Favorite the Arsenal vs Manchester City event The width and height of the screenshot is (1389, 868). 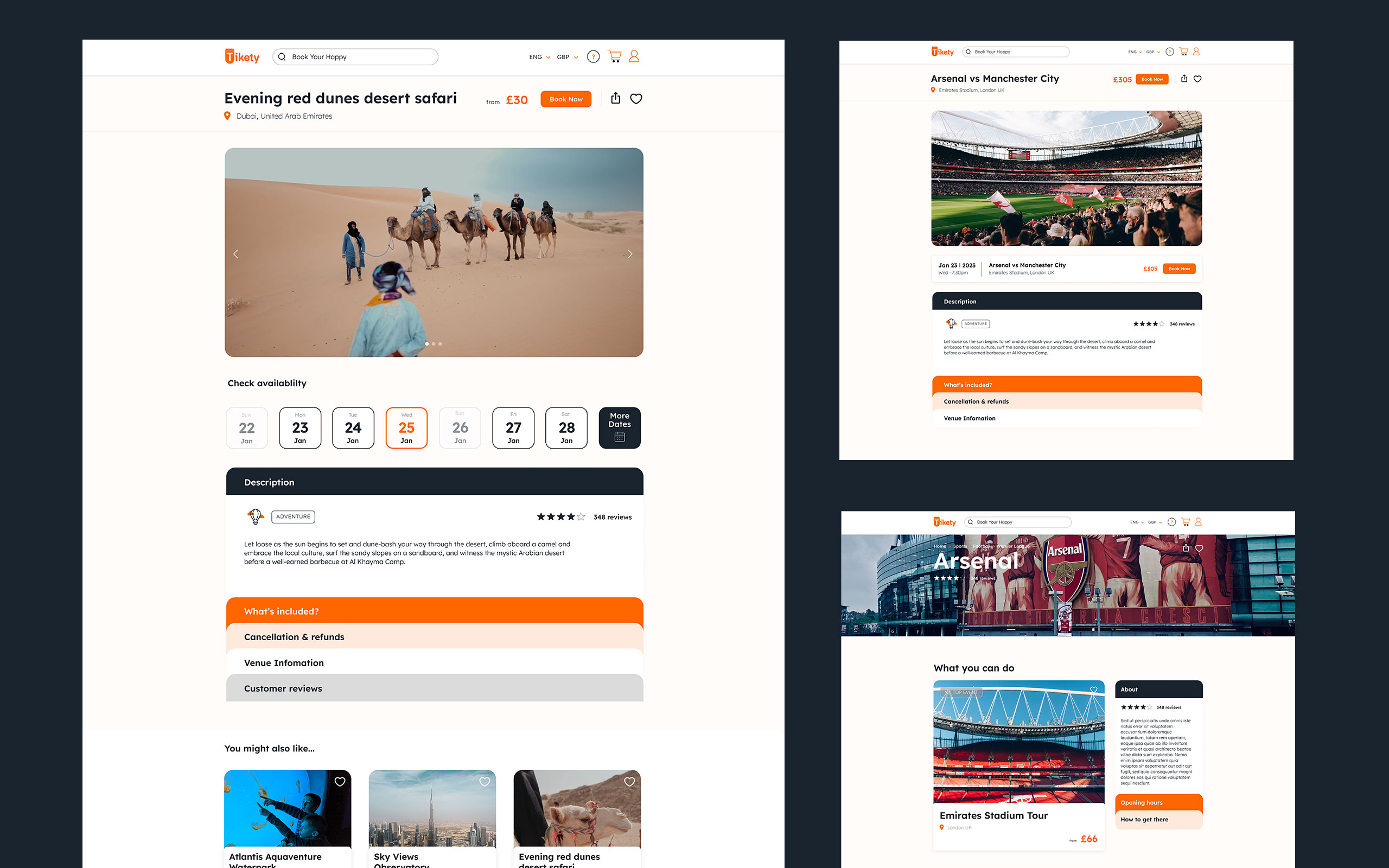pos(1197,79)
